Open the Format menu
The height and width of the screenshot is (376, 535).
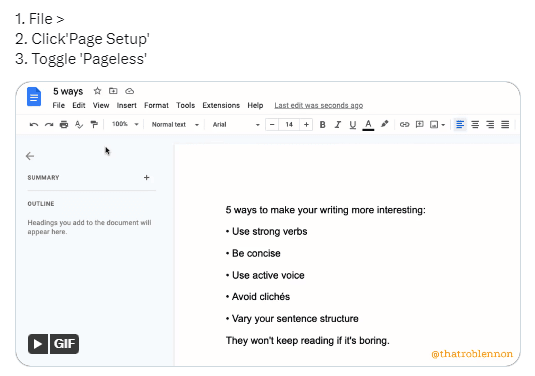156,105
